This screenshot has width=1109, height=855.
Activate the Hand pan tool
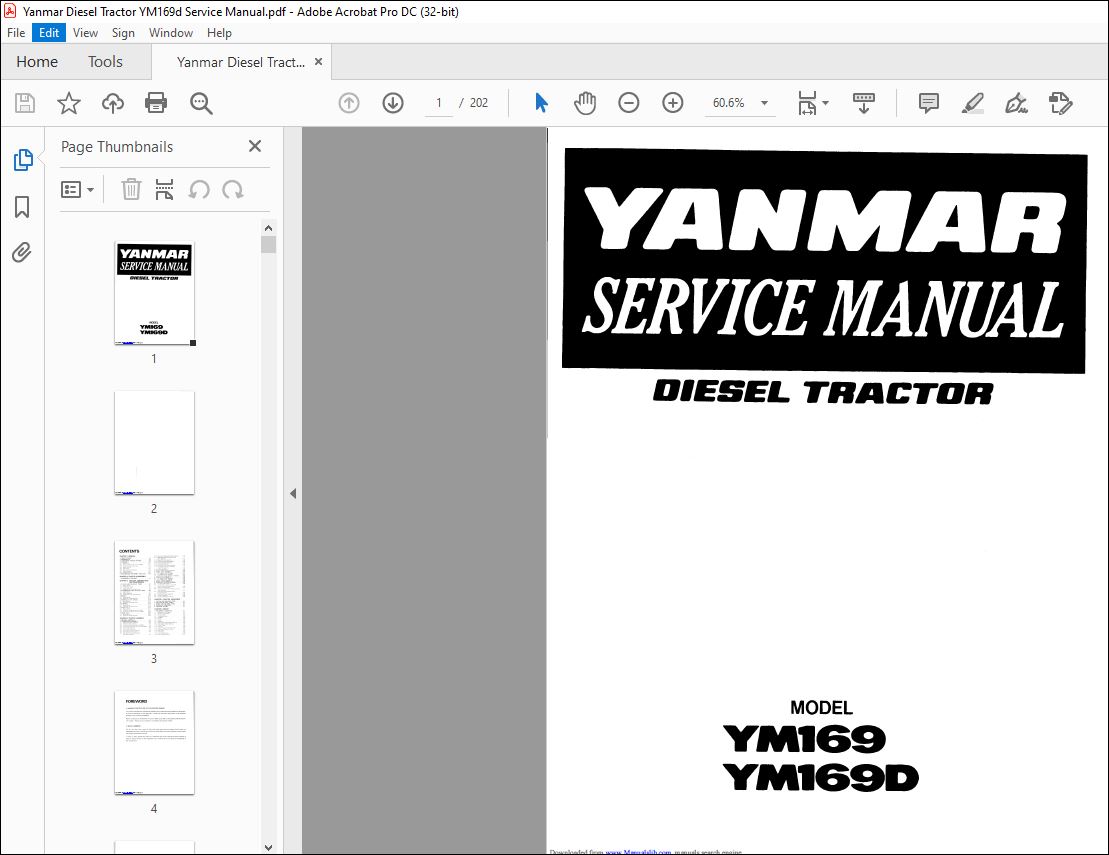tap(585, 103)
